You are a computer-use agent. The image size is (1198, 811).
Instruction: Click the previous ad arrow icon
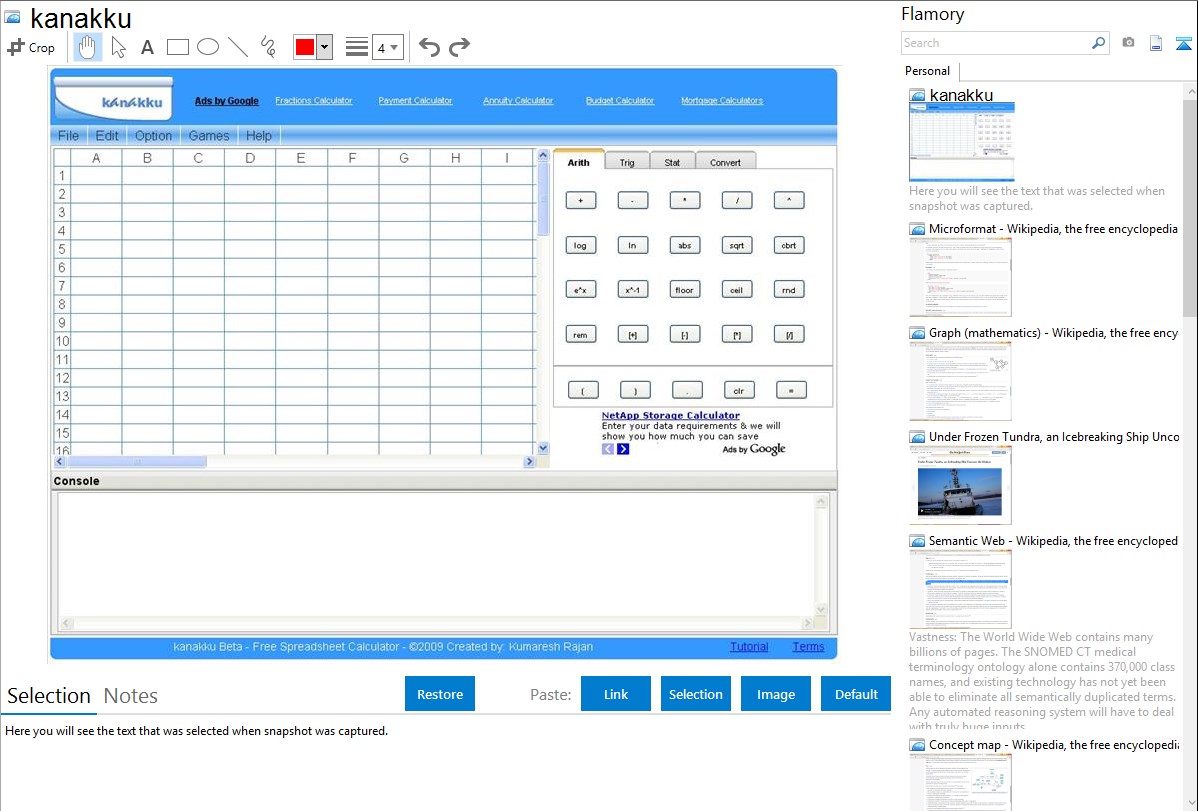pos(608,449)
